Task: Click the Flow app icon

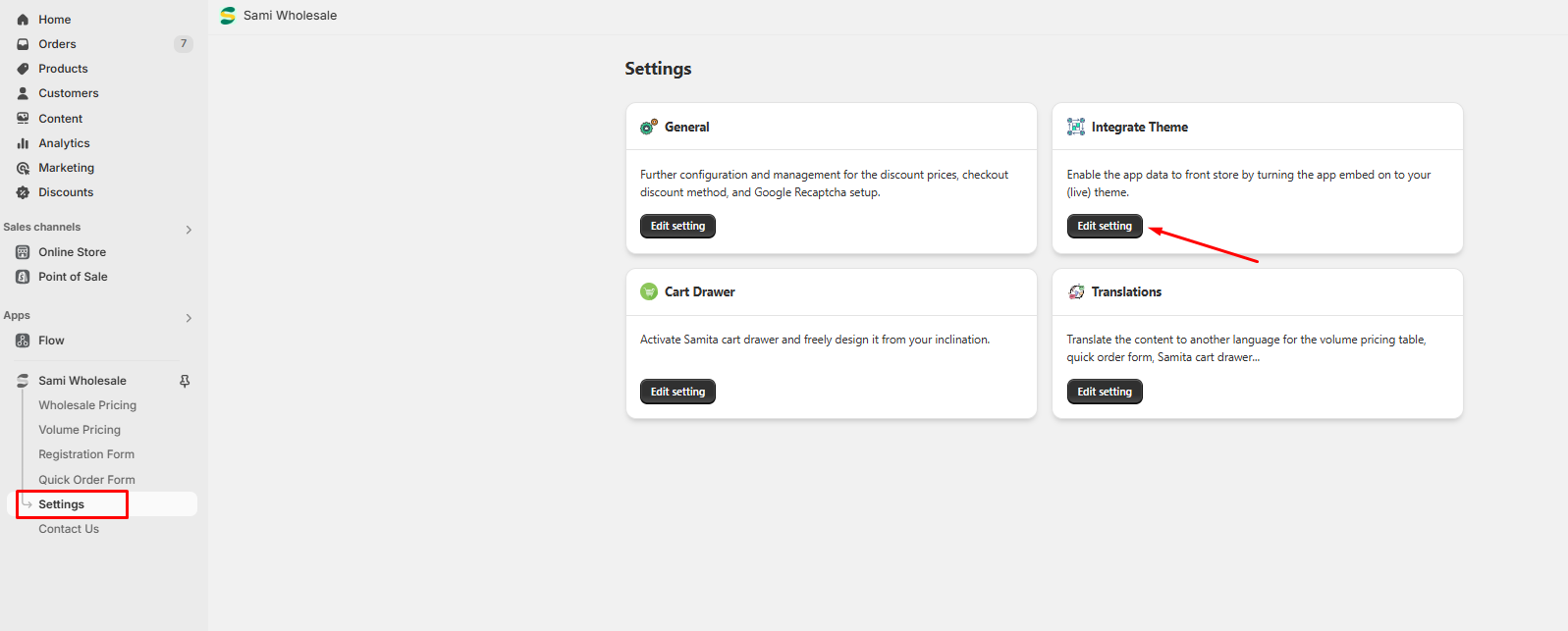Action: click(x=23, y=341)
